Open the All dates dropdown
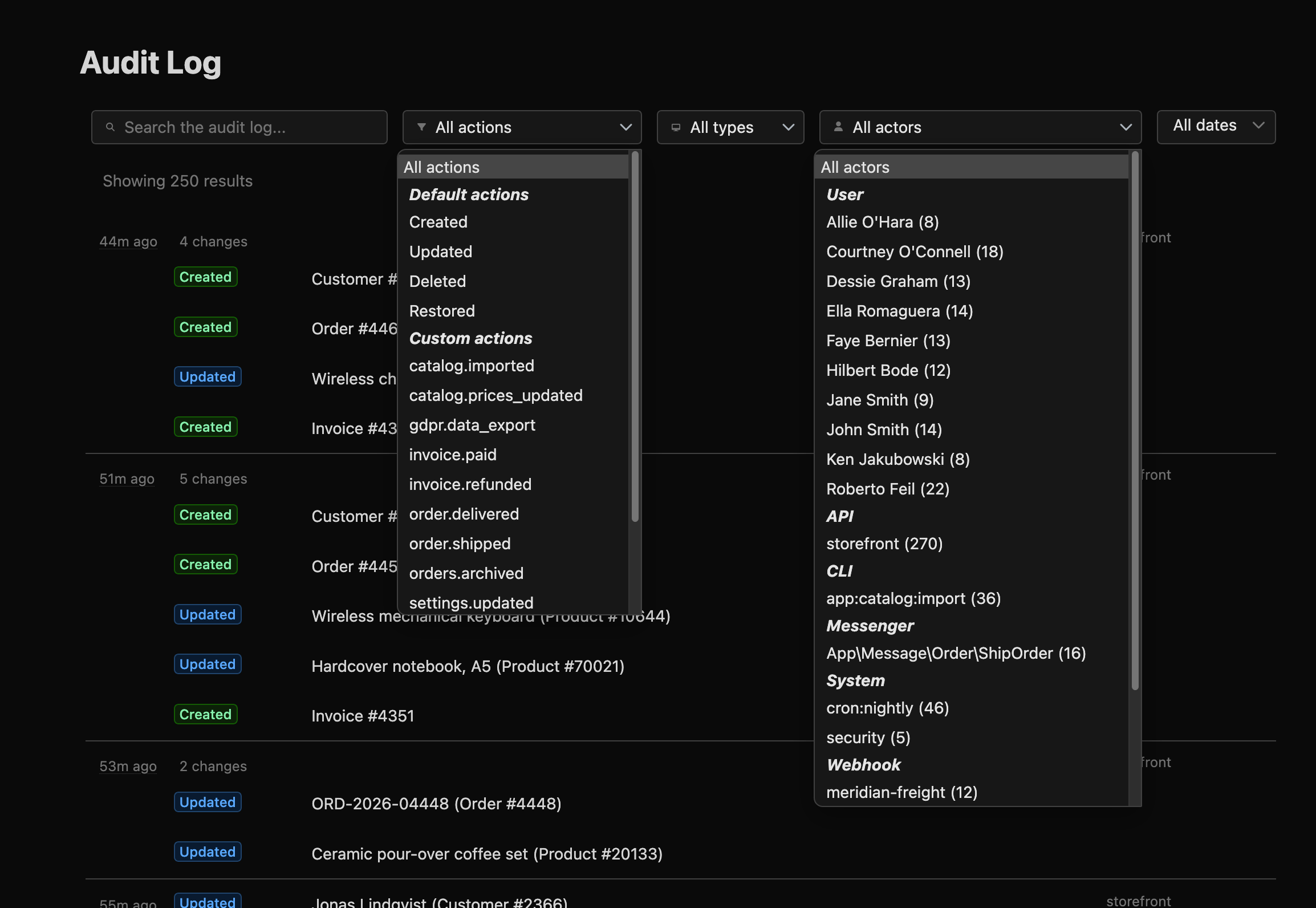This screenshot has width=1316, height=908. pos(1216,126)
